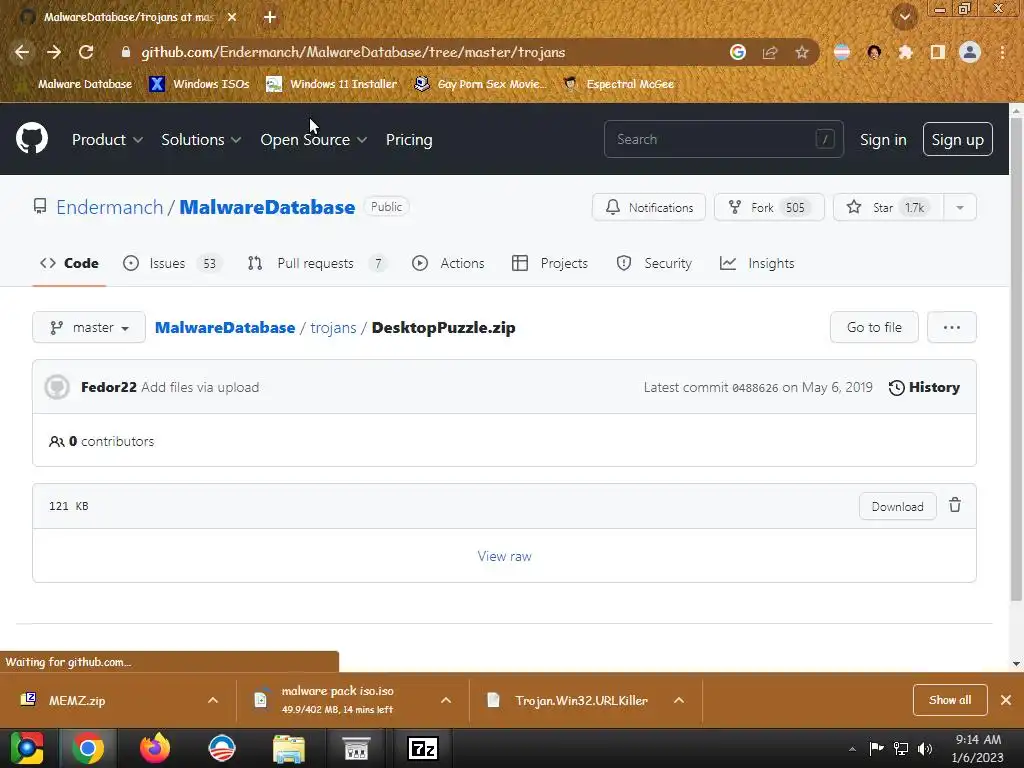The image size is (1024, 768).
Task: Switch to the Pull requests tab
Action: [317, 263]
